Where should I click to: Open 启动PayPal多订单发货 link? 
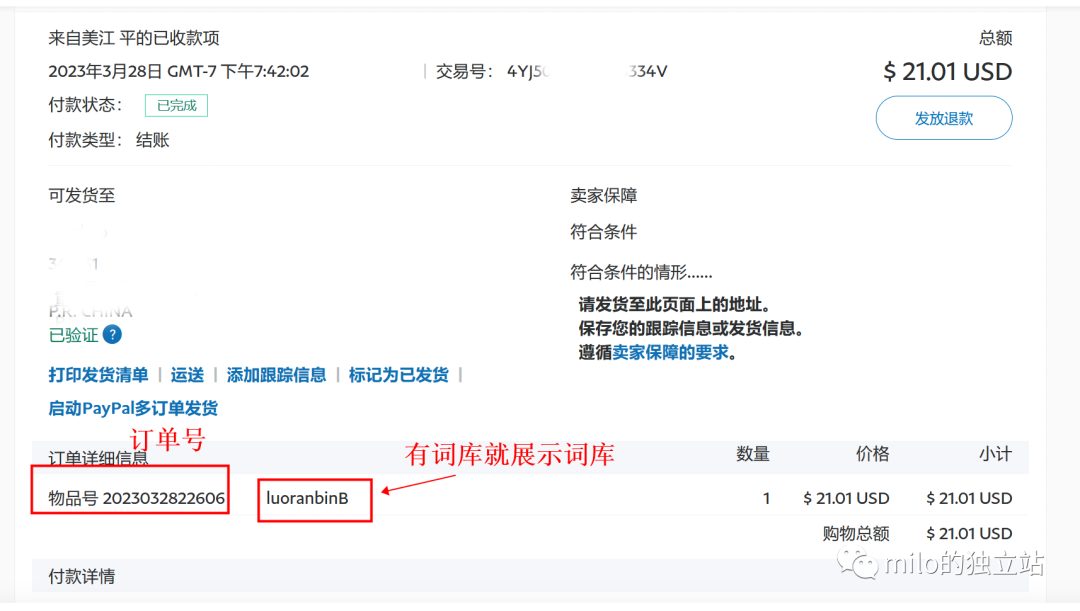coord(133,408)
